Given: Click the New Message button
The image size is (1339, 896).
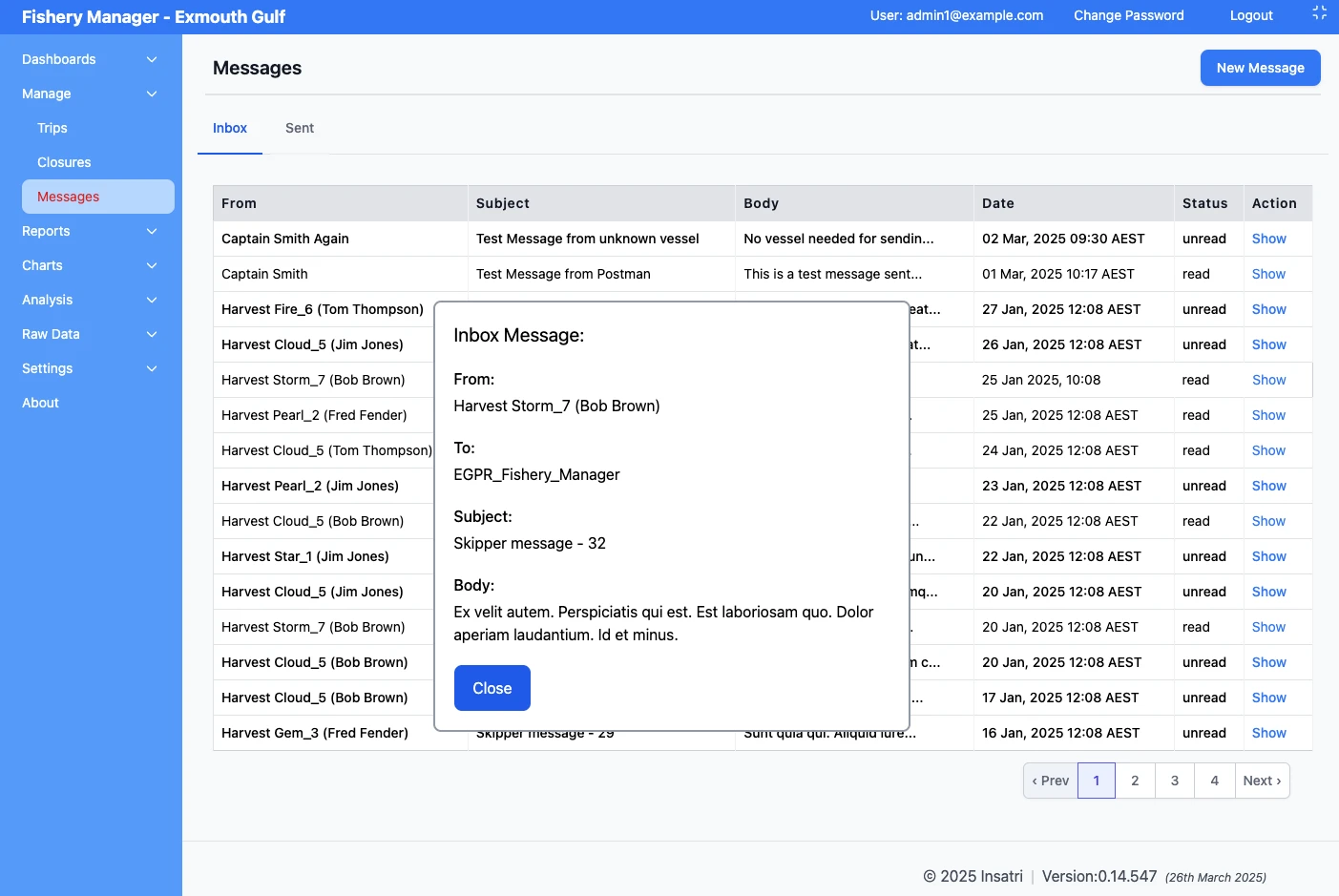Looking at the screenshot, I should coord(1260,68).
